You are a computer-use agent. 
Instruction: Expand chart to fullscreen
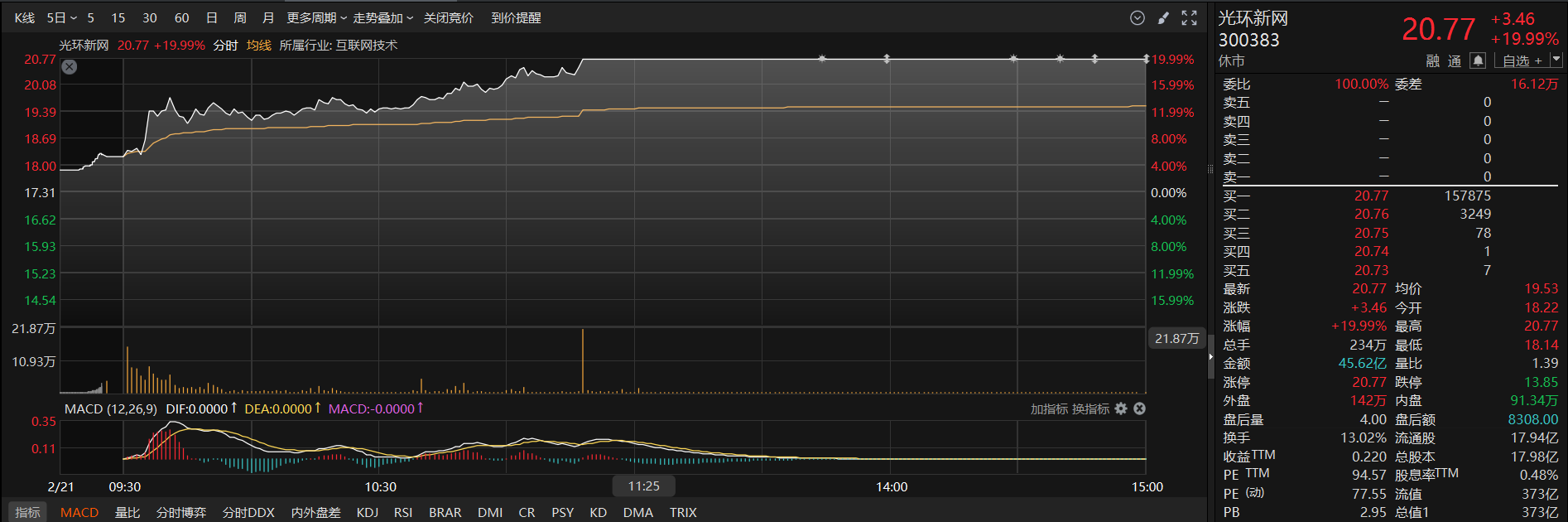coord(1190,17)
